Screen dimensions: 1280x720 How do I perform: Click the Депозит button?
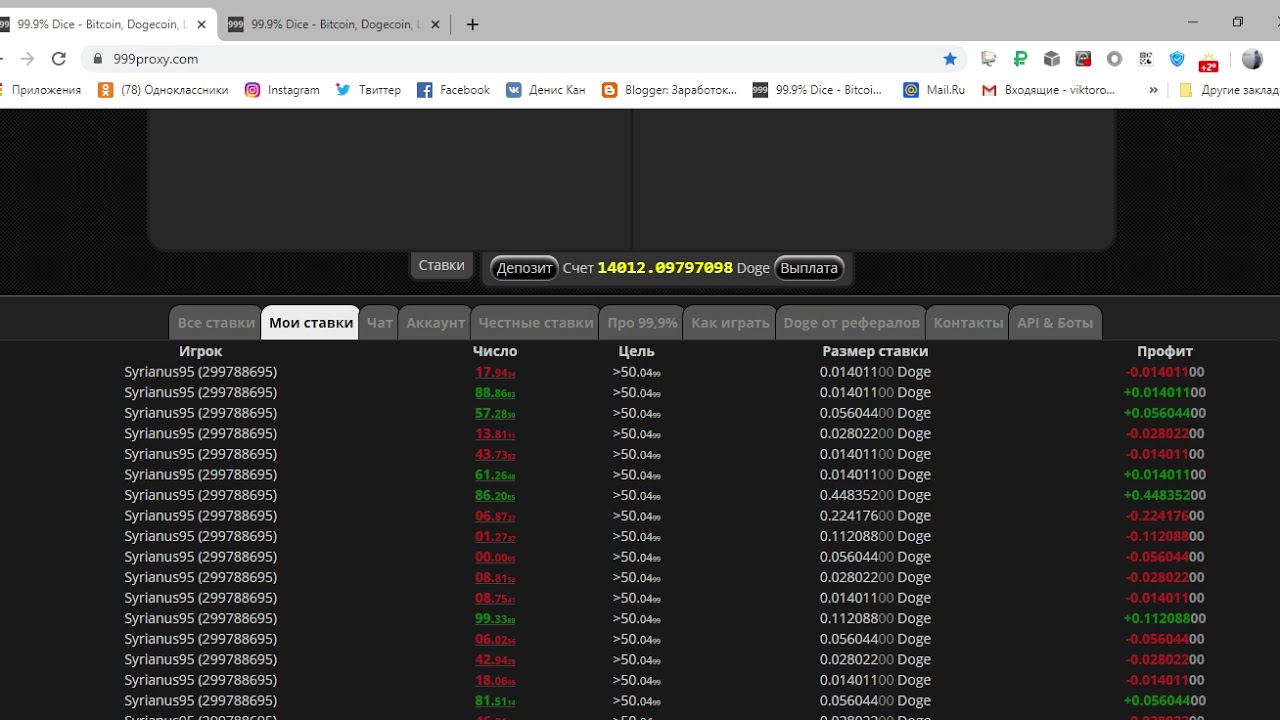tap(524, 268)
